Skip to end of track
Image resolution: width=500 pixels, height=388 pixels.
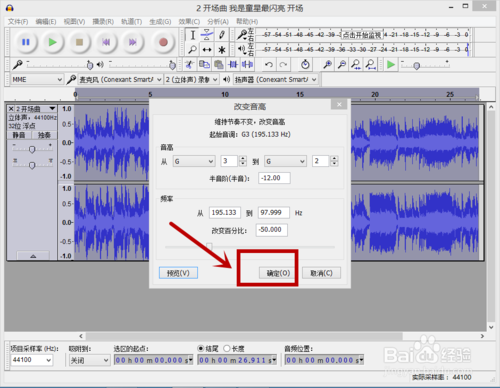tap(133, 42)
